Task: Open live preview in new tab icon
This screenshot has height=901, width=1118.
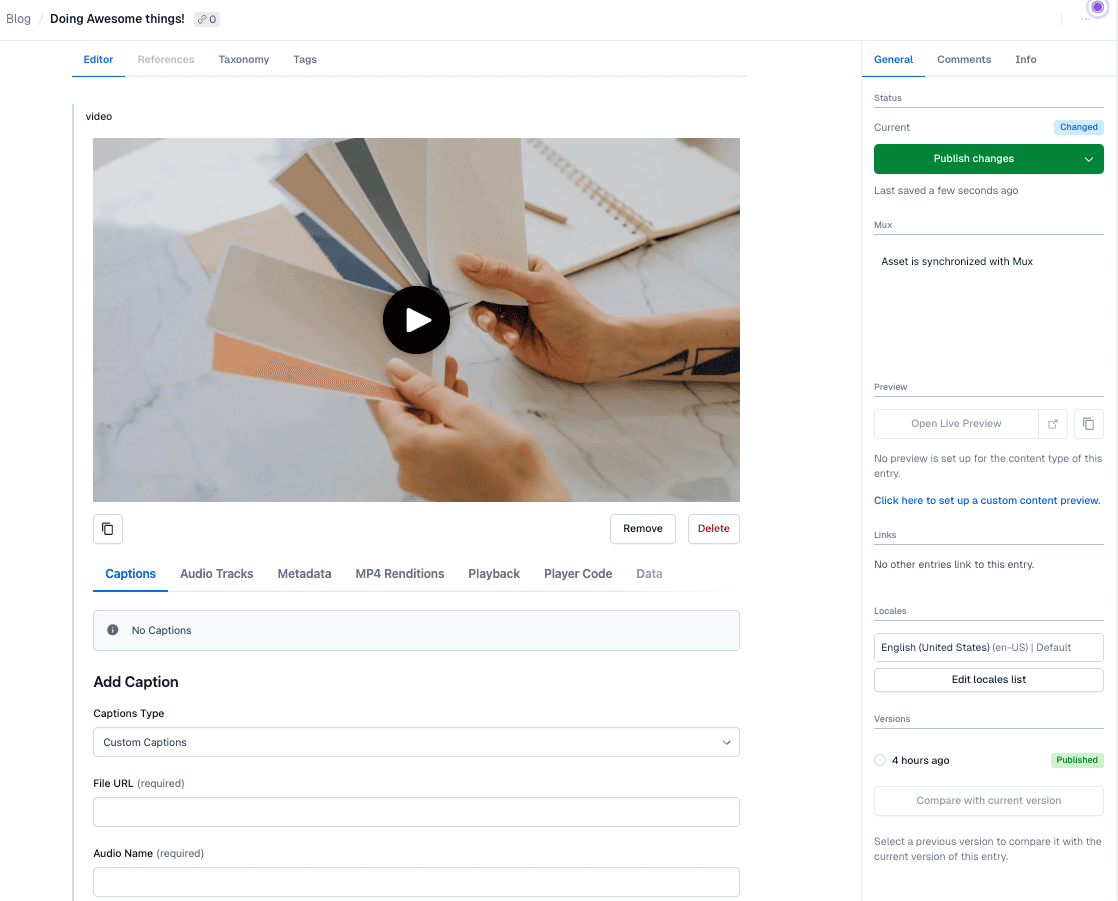Action: click(1053, 424)
